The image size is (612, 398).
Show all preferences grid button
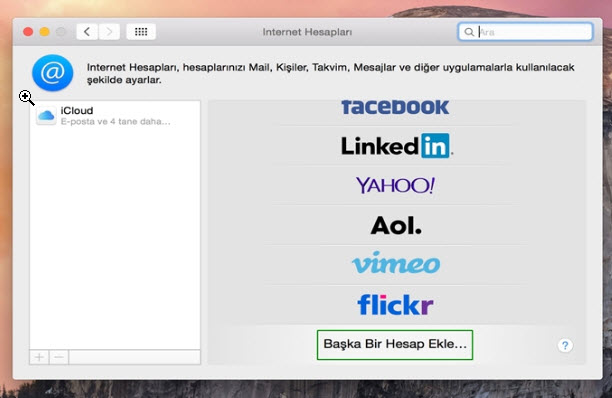pyautogui.click(x=141, y=32)
